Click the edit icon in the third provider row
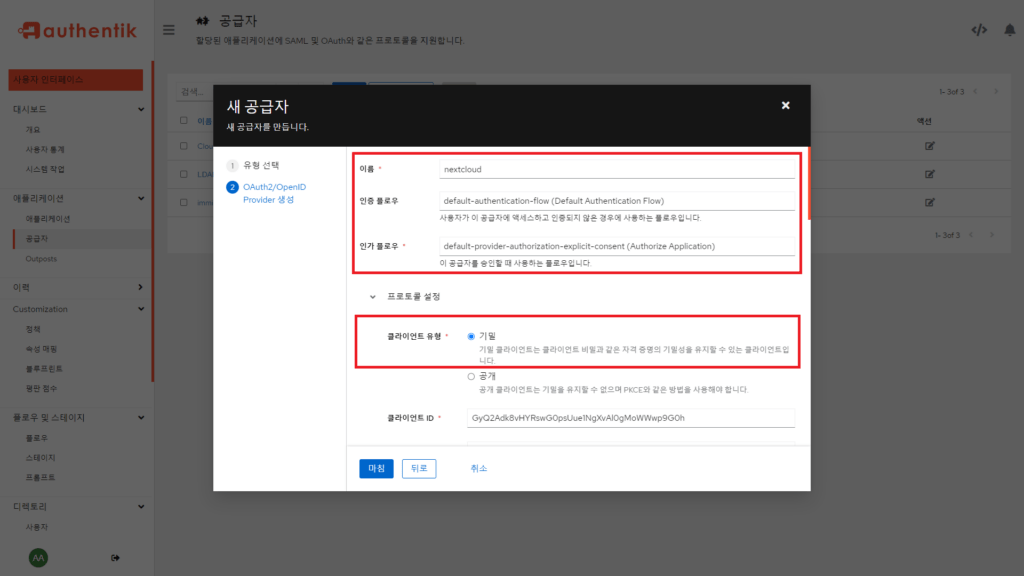Screen dimensions: 1024x576 tap(929, 202)
